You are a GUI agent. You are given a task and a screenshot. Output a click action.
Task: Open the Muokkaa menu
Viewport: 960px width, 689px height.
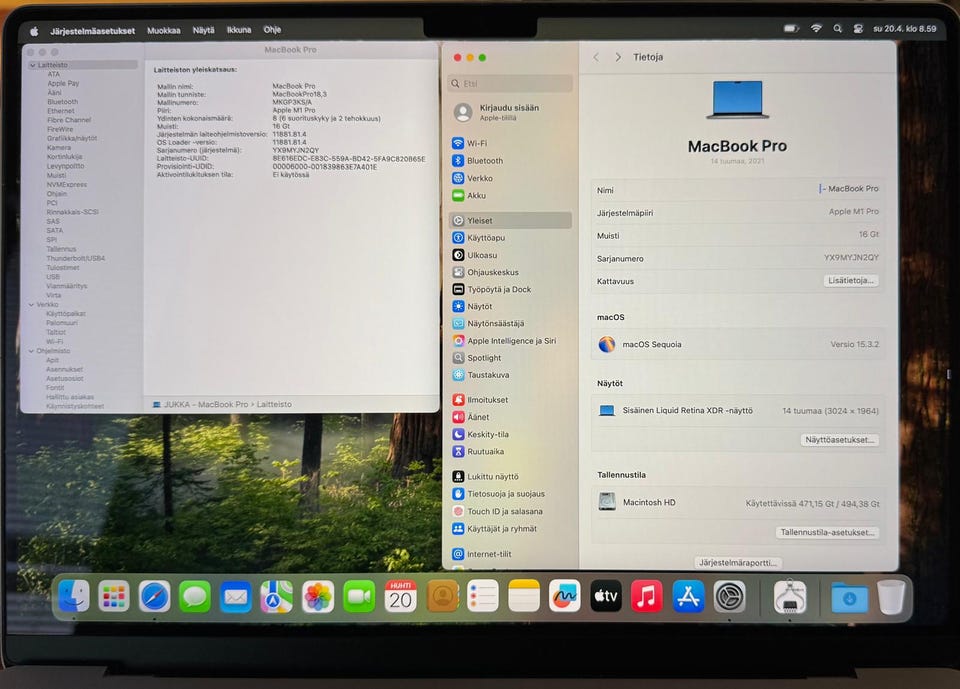(163, 30)
